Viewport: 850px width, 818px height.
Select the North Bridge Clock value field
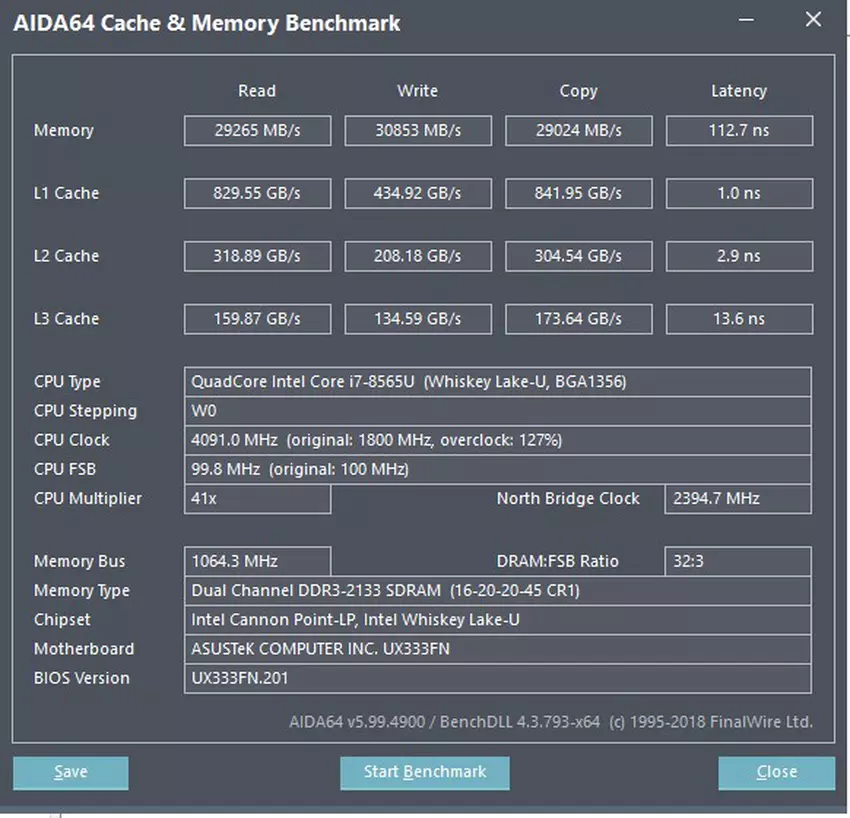coord(737,499)
